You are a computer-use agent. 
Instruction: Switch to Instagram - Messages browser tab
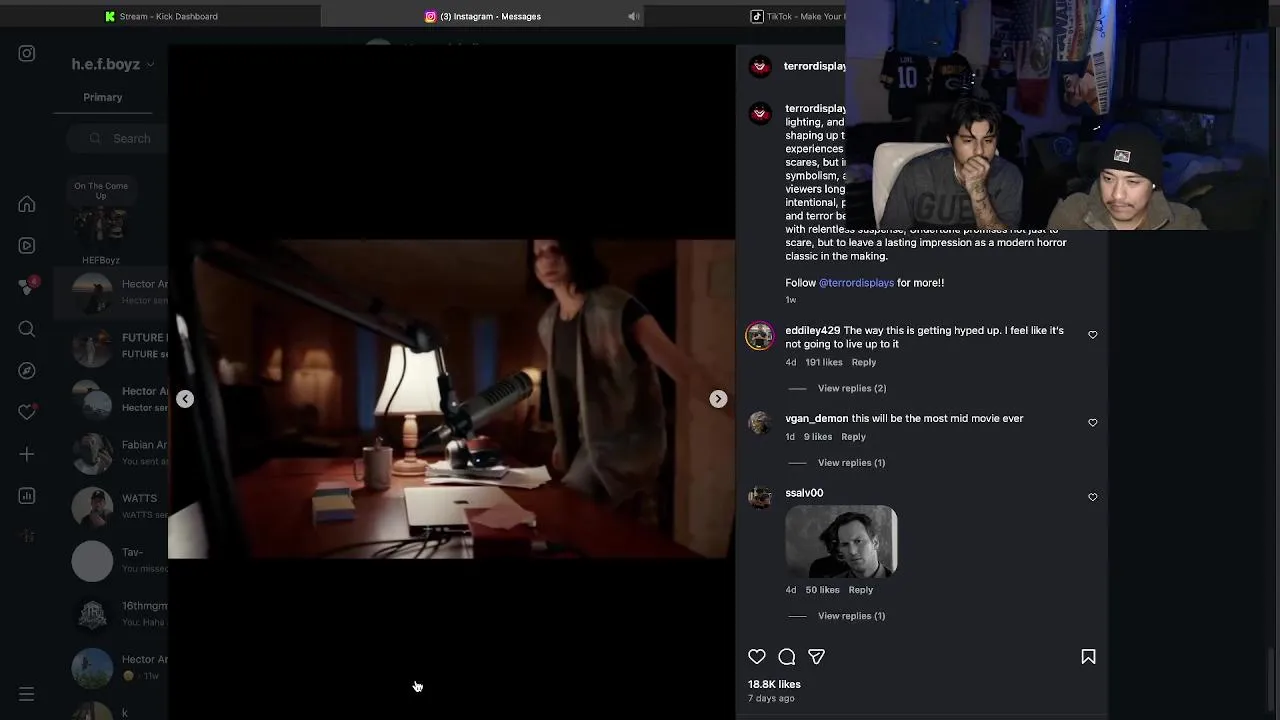tap(482, 16)
